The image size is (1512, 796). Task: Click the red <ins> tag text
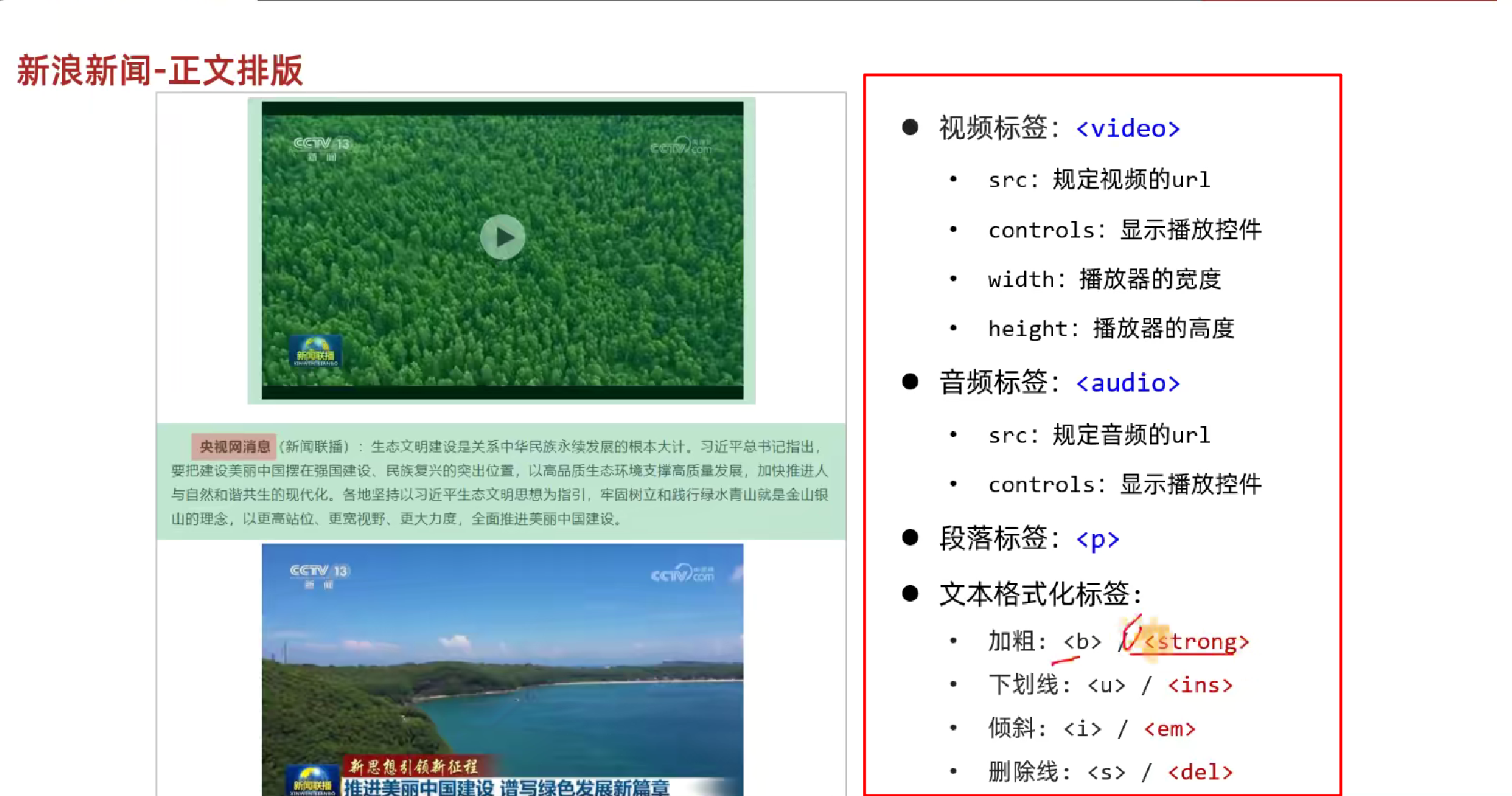[1200, 685]
